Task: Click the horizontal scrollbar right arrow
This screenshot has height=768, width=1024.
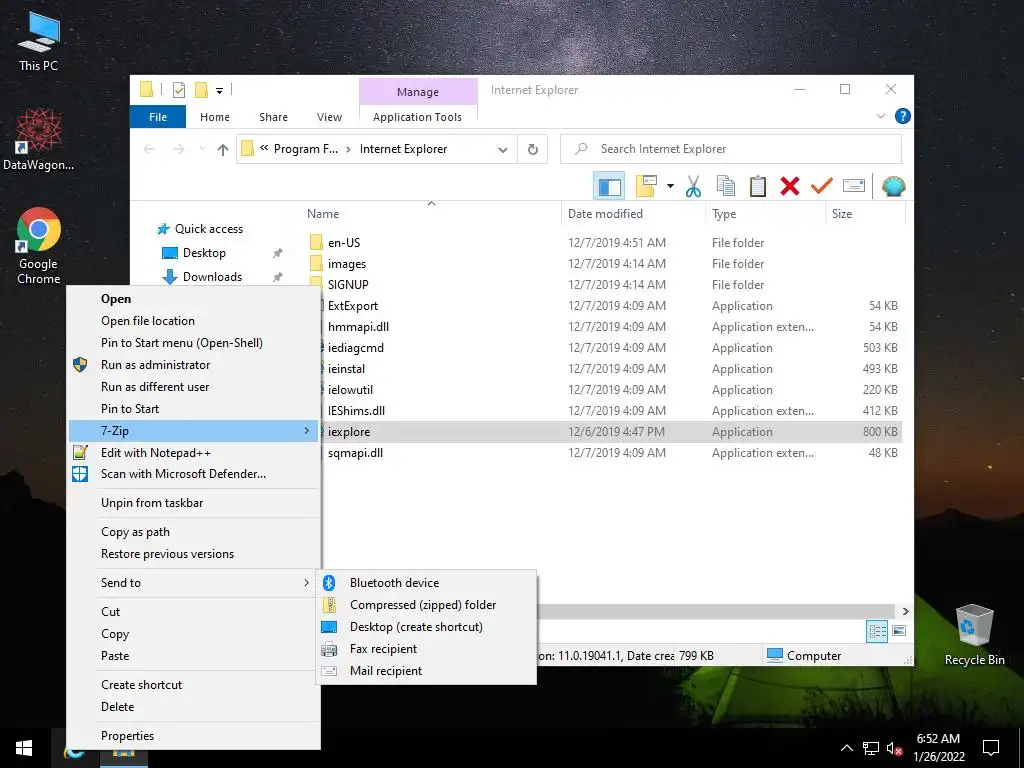Action: coord(906,612)
